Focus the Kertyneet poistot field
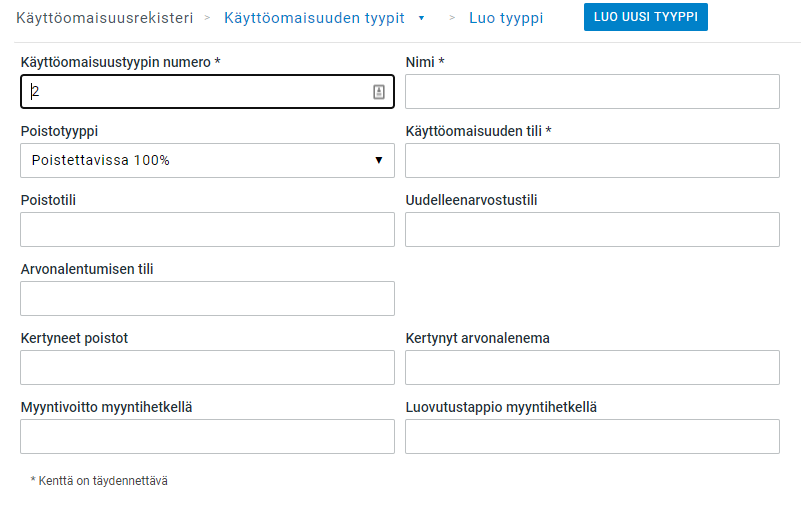Viewport: 801px width, 508px height. (x=207, y=367)
